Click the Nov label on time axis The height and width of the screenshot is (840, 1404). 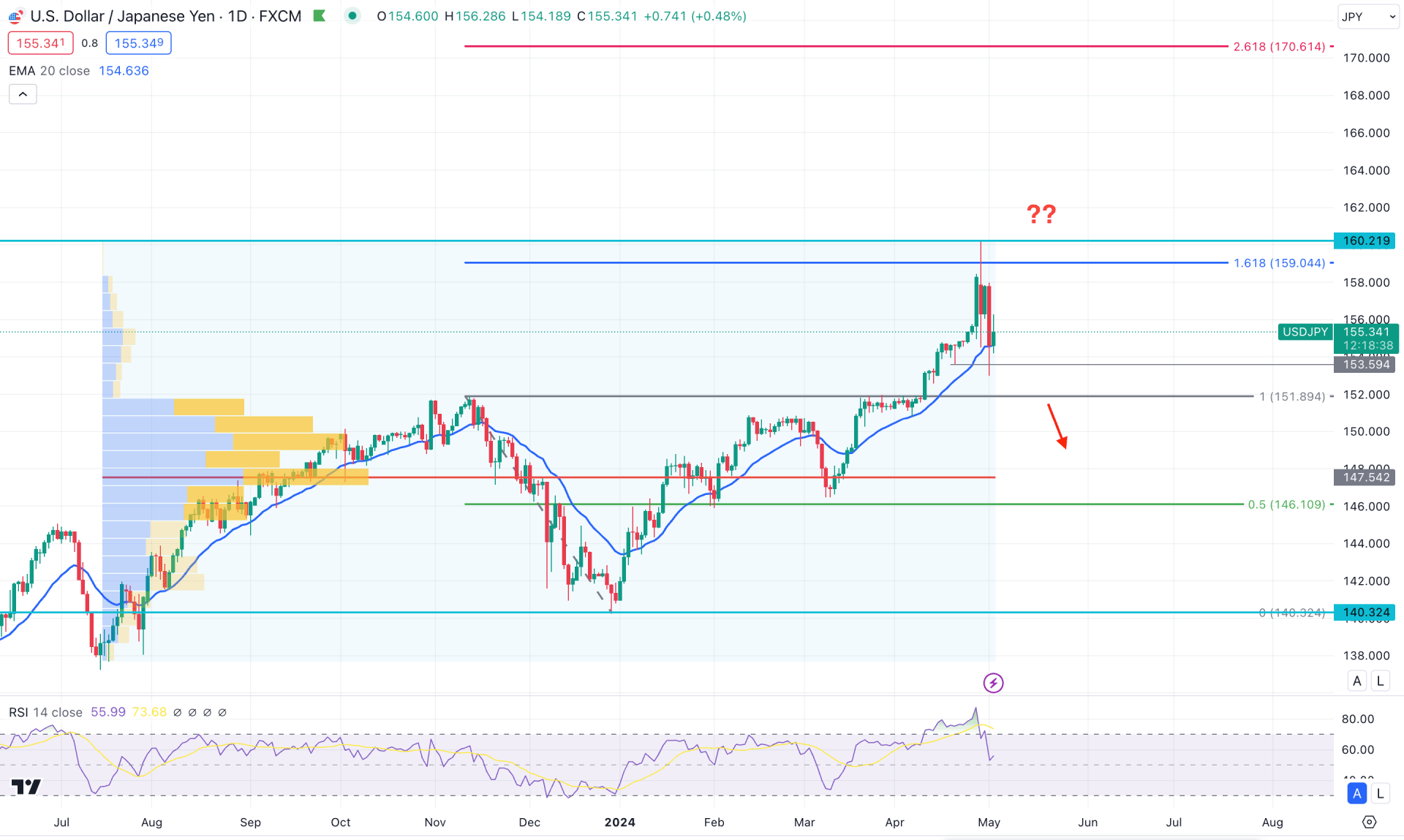435,822
